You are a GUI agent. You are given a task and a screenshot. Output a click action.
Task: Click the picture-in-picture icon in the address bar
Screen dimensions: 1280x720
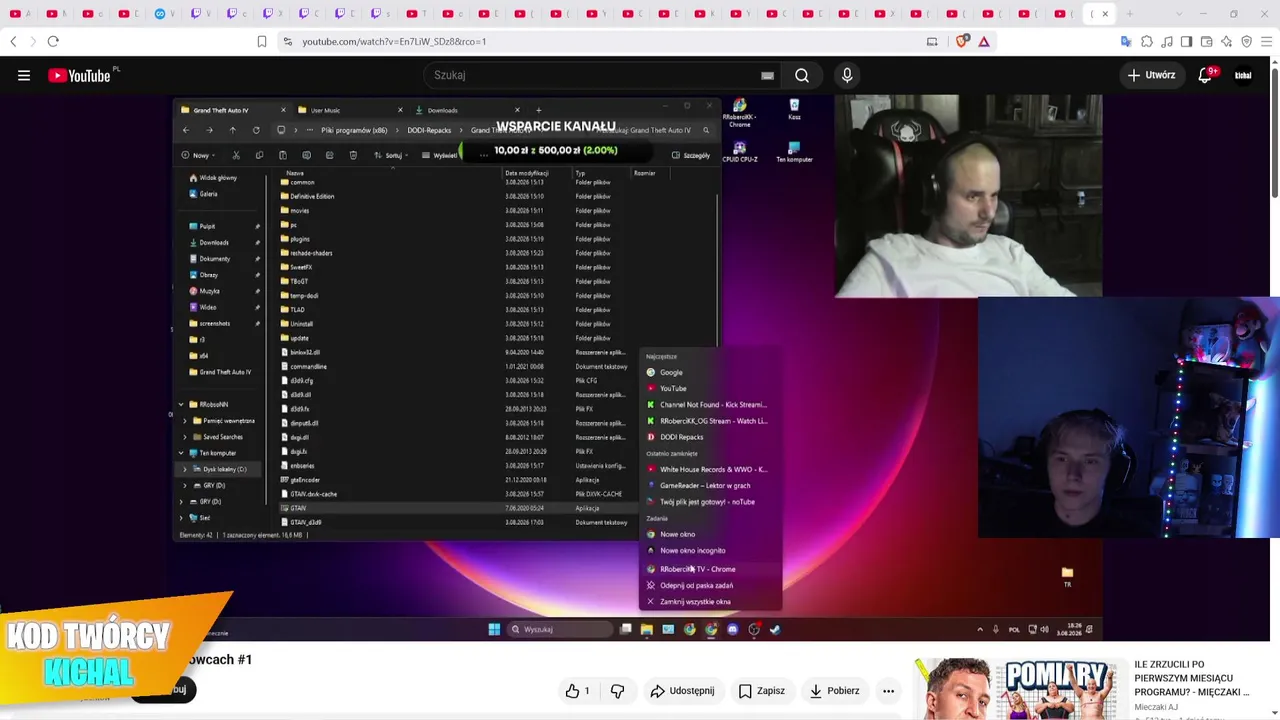point(932,41)
